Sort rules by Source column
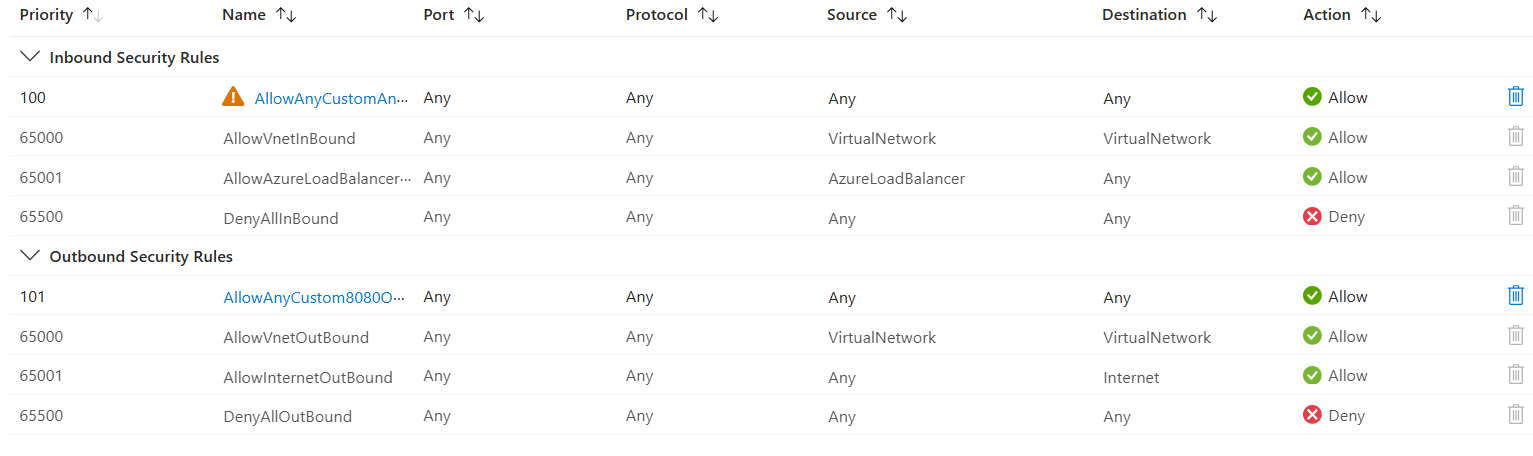The image size is (1533, 456). point(865,15)
